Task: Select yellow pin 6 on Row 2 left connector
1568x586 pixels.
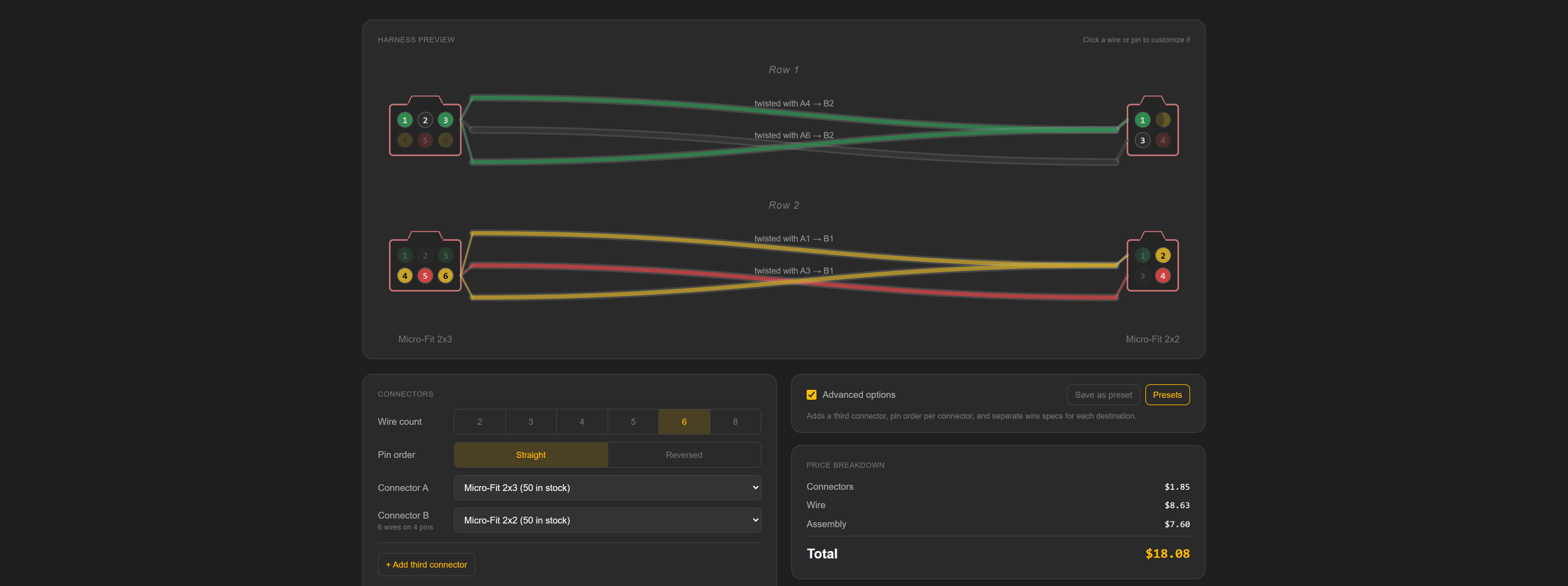Action: [x=445, y=276]
